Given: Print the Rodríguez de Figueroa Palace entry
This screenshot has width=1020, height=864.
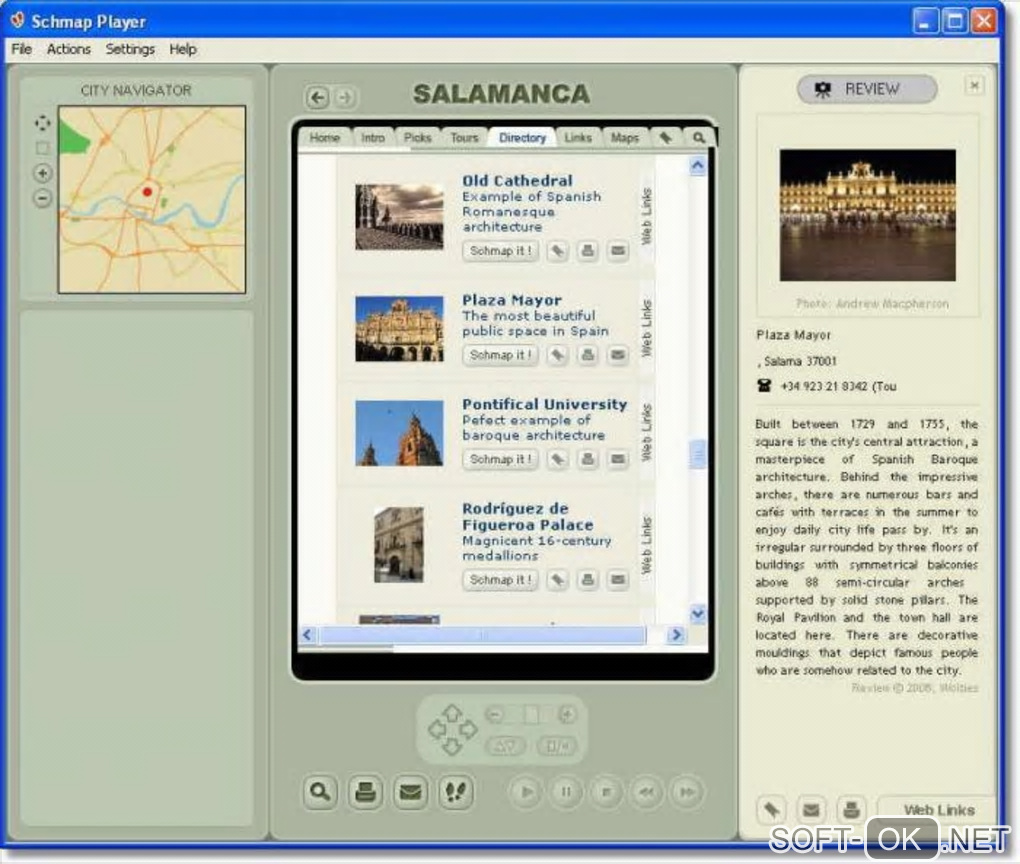Looking at the screenshot, I should coord(588,580).
